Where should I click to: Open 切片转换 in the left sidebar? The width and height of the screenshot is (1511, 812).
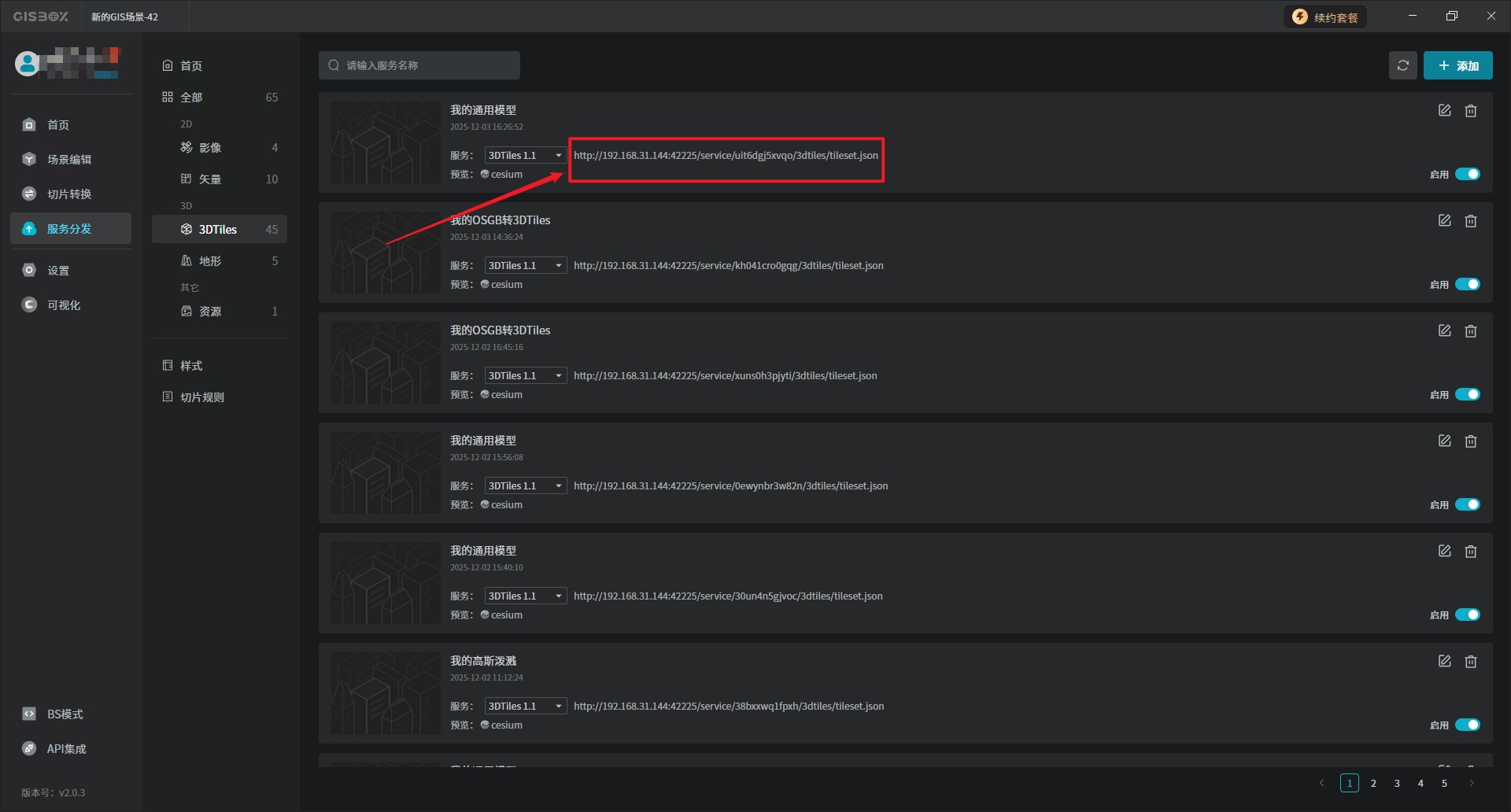(69, 194)
